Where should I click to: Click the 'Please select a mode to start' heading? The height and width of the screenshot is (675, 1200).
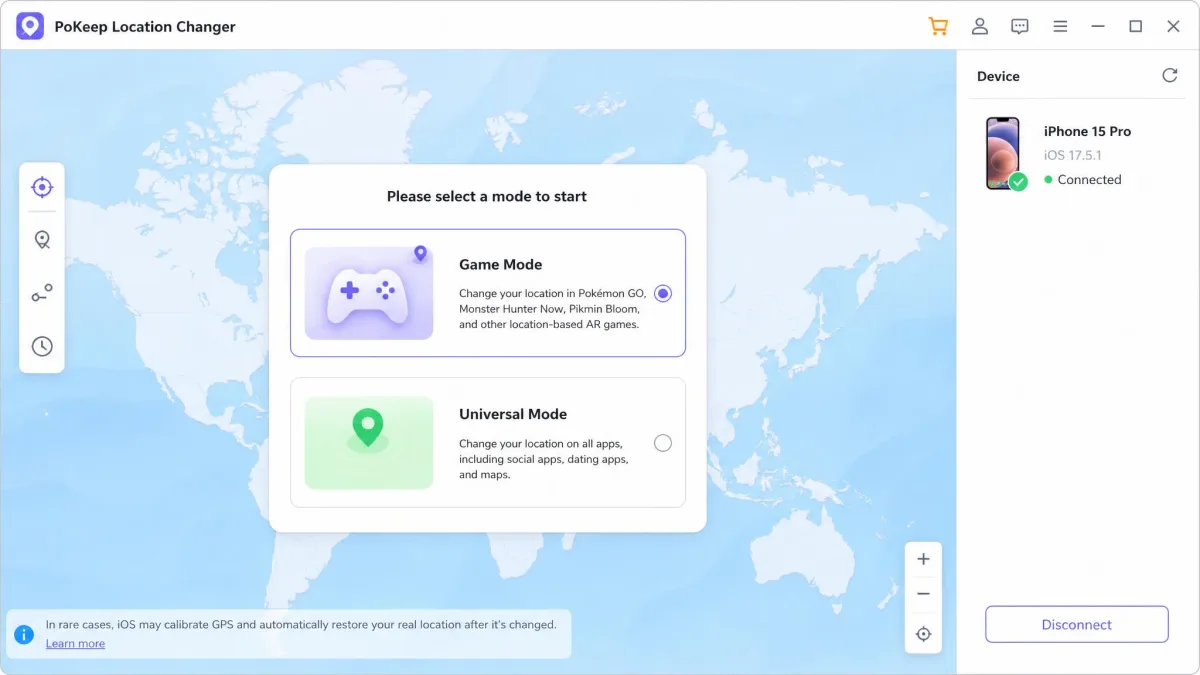[487, 197]
